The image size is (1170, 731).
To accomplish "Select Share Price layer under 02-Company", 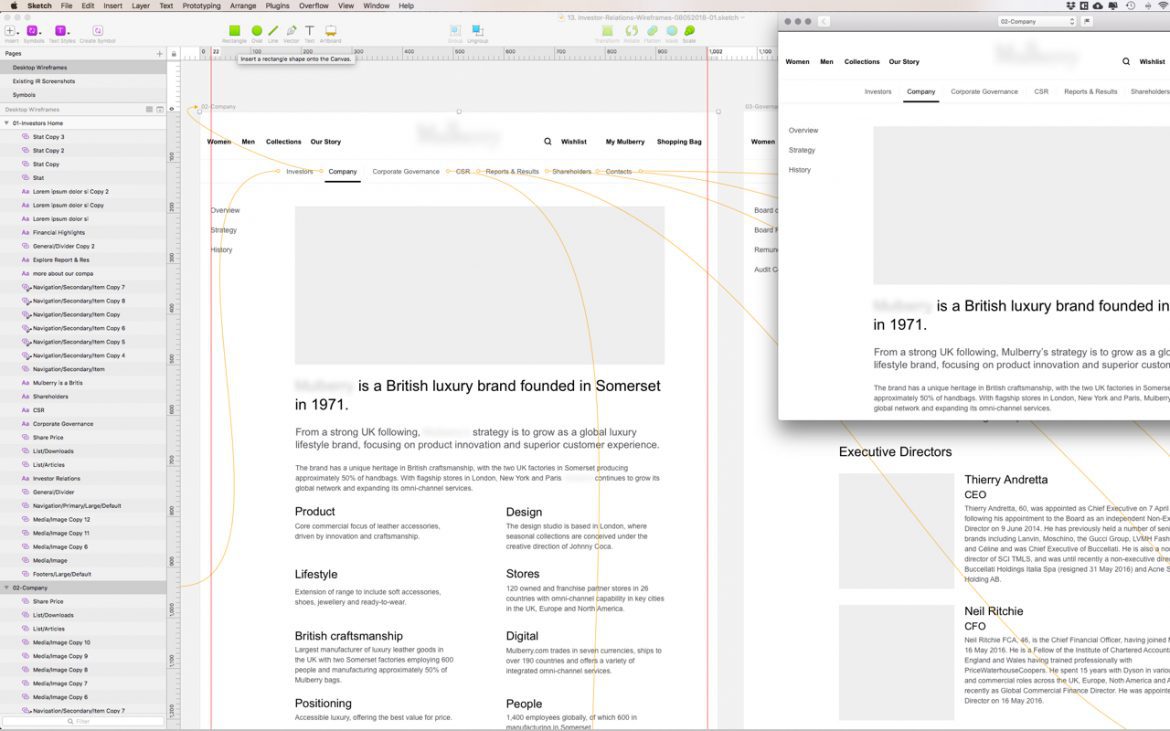I will click(x=83, y=601).
